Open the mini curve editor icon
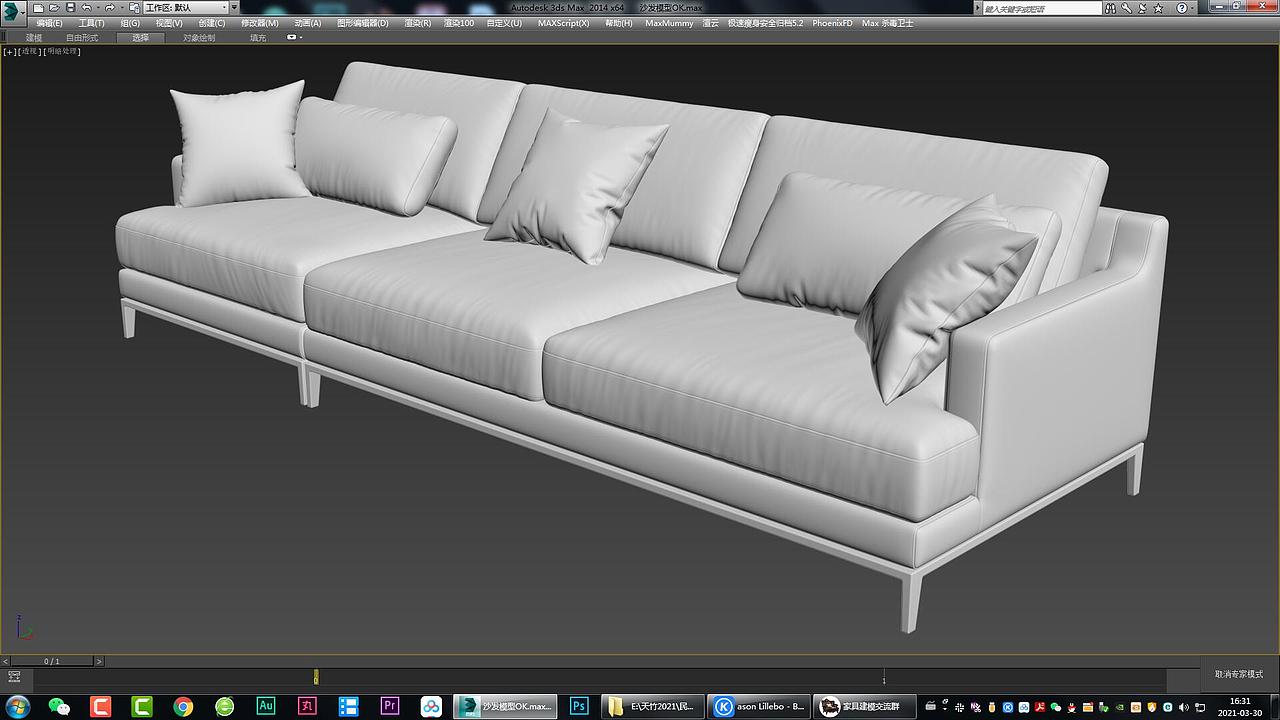The width and height of the screenshot is (1280, 720). click(14, 677)
